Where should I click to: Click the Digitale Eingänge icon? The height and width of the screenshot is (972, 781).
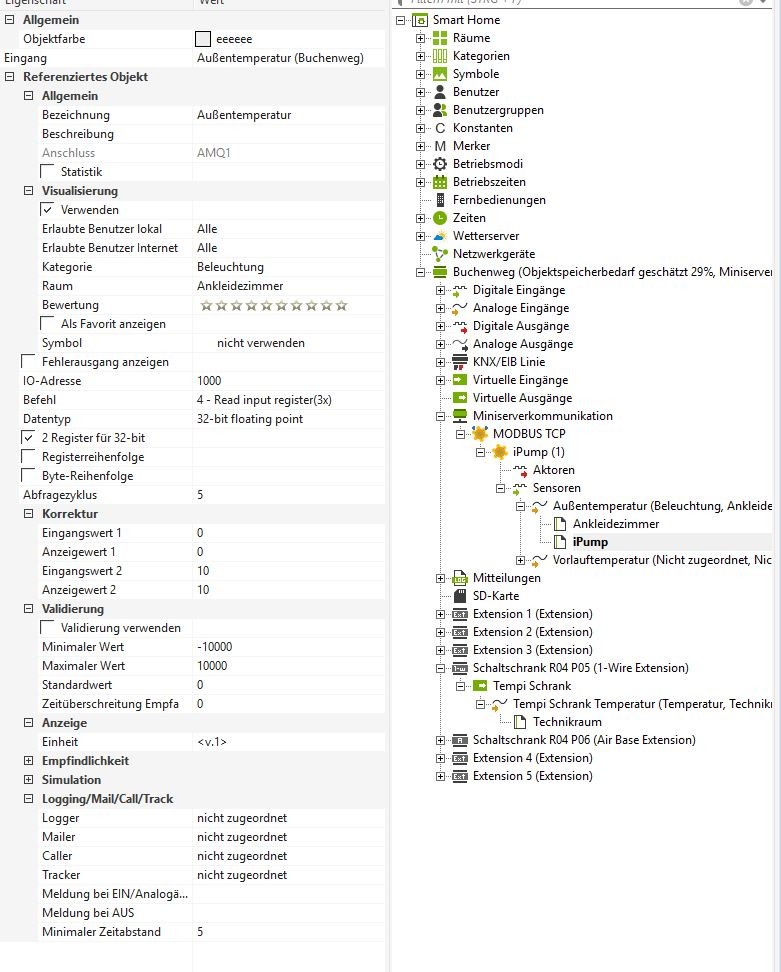(459, 289)
